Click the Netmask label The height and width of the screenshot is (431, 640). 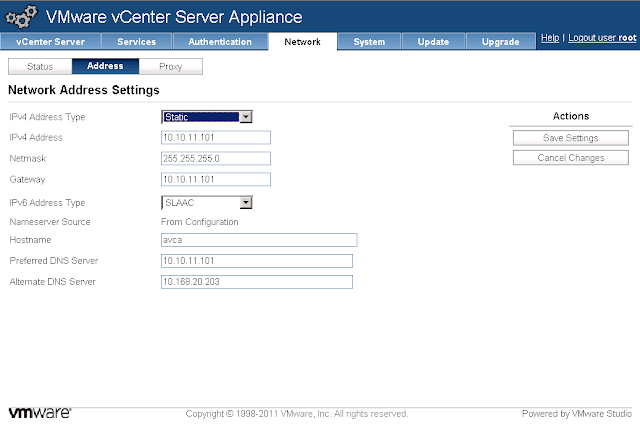pyautogui.click(x=28, y=158)
